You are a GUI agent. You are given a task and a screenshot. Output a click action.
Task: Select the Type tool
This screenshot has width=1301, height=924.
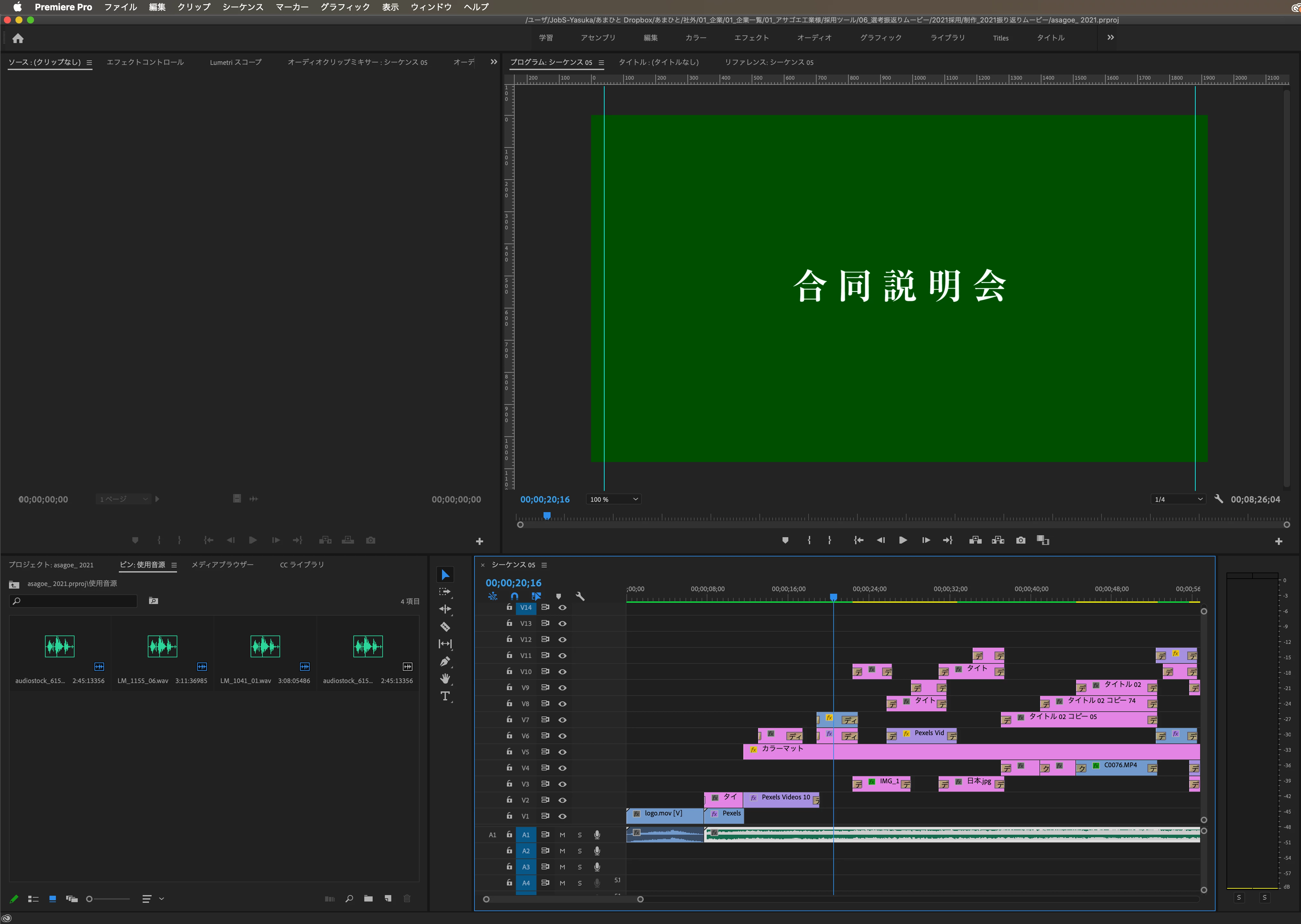pos(446,696)
